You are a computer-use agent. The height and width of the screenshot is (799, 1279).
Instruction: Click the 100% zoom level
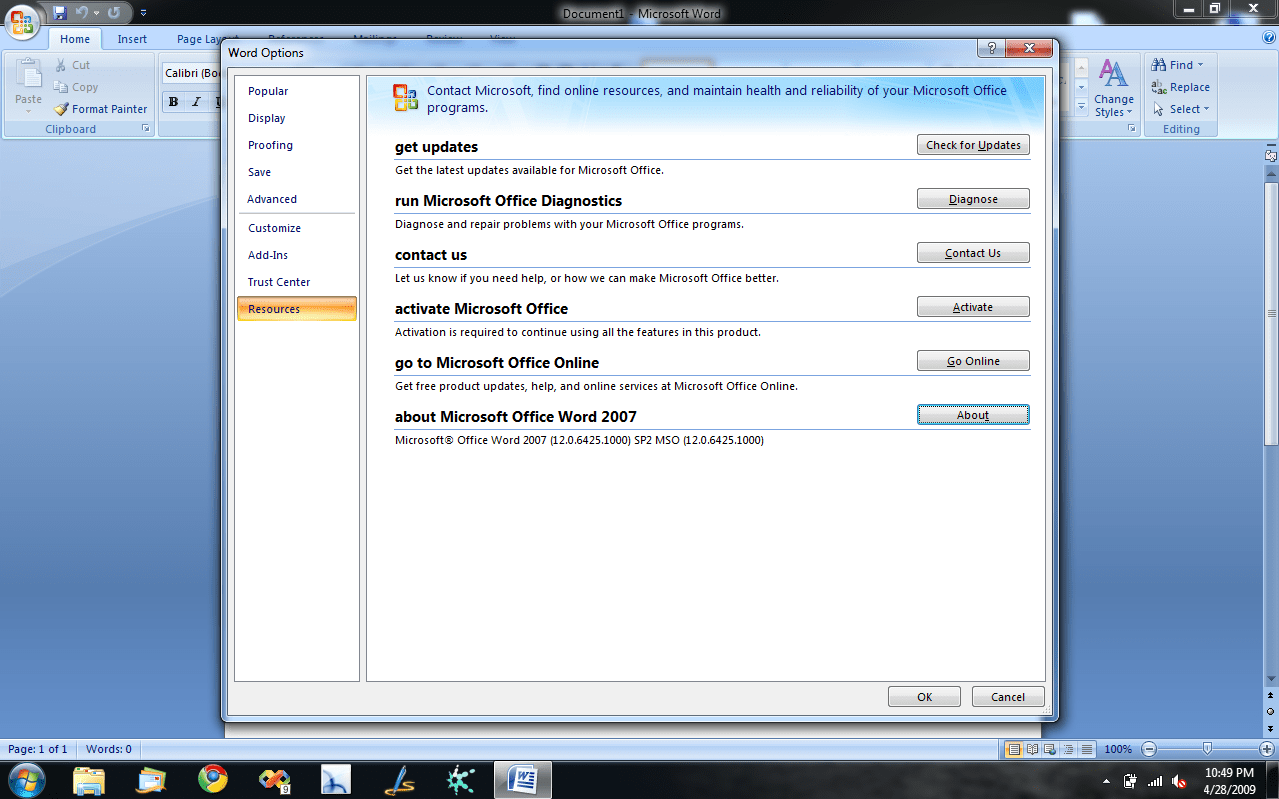pyautogui.click(x=1118, y=749)
